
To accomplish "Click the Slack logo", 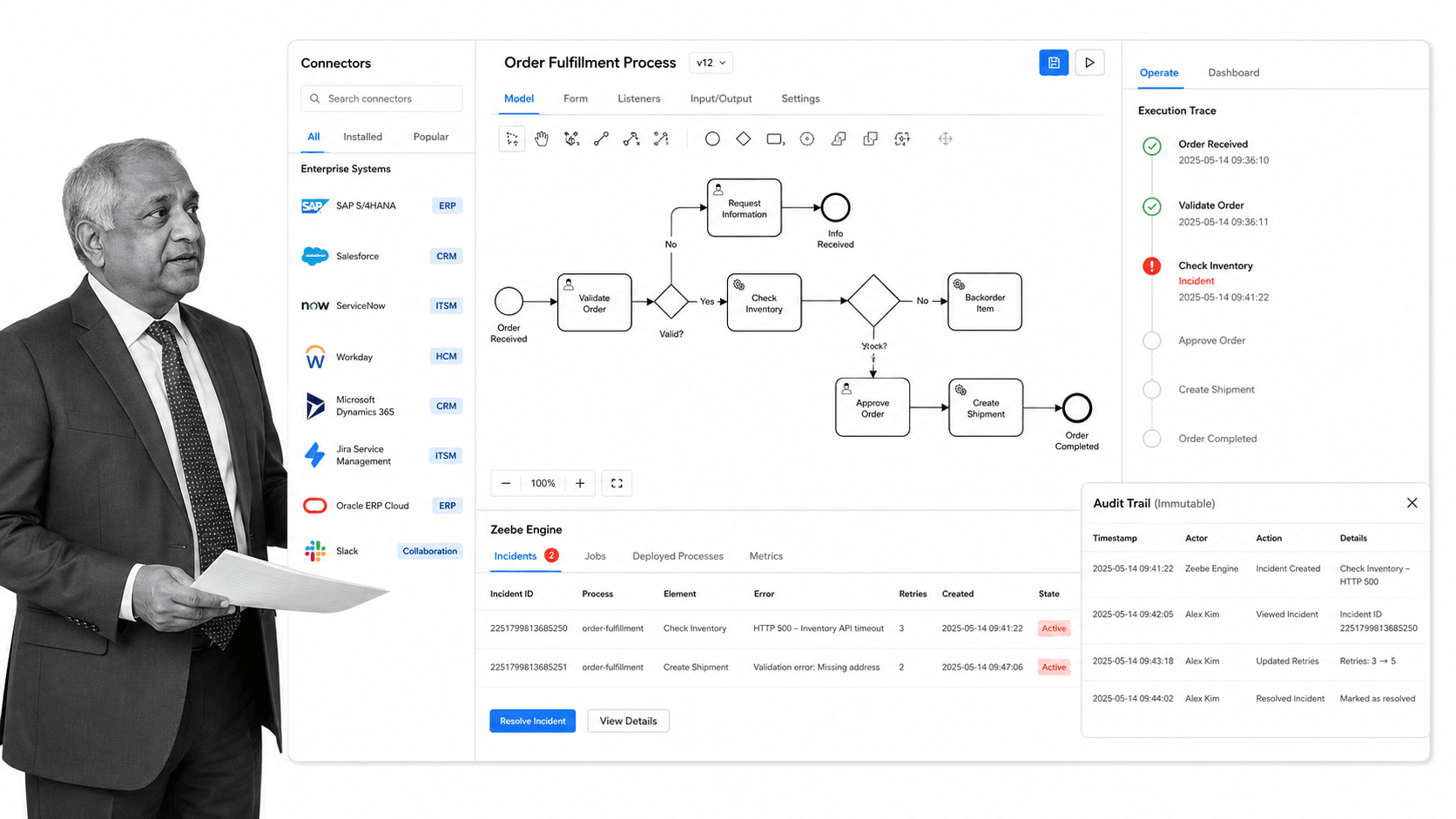I will click(x=314, y=551).
